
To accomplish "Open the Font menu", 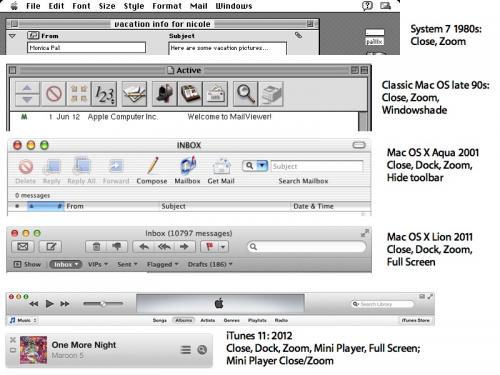I will [81, 6].
